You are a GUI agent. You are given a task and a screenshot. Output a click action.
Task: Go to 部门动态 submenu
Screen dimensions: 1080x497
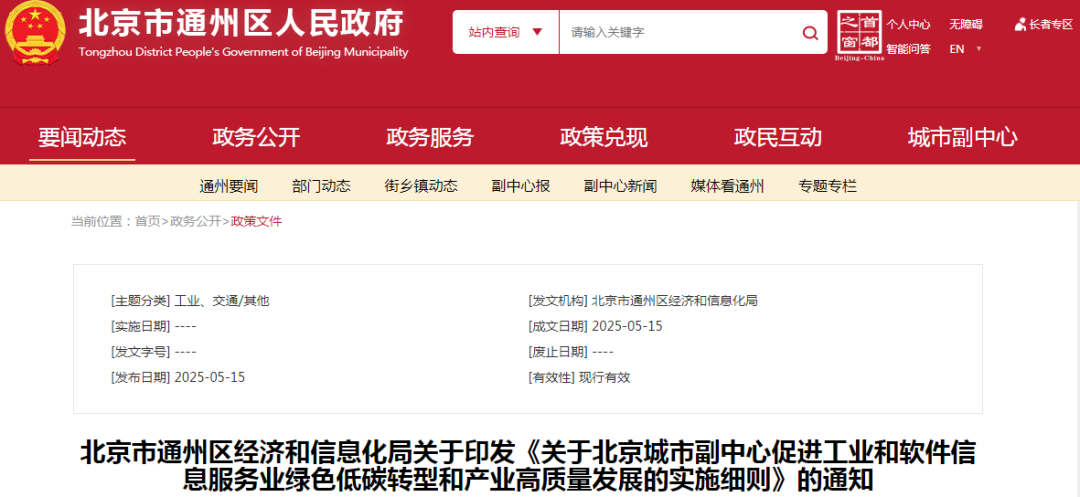point(321,186)
